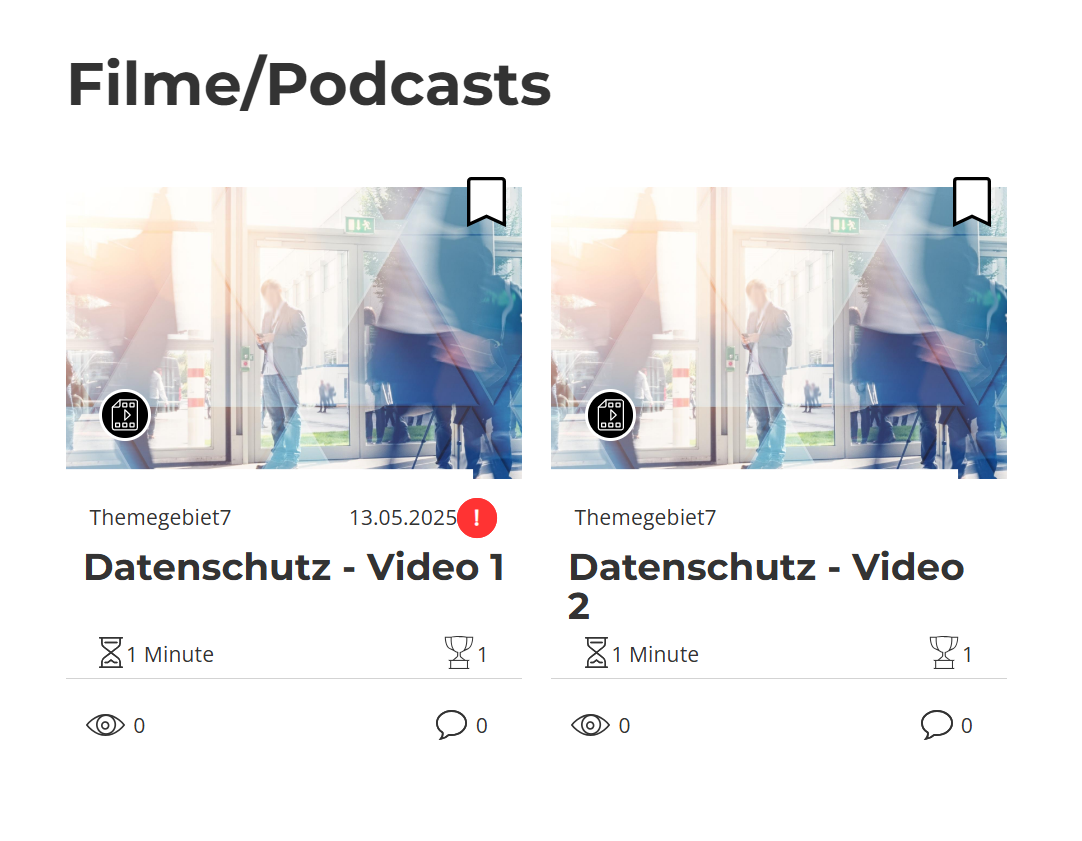
Task: Click the Themegebiet7 label on Video 2 card
Action: 645,517
